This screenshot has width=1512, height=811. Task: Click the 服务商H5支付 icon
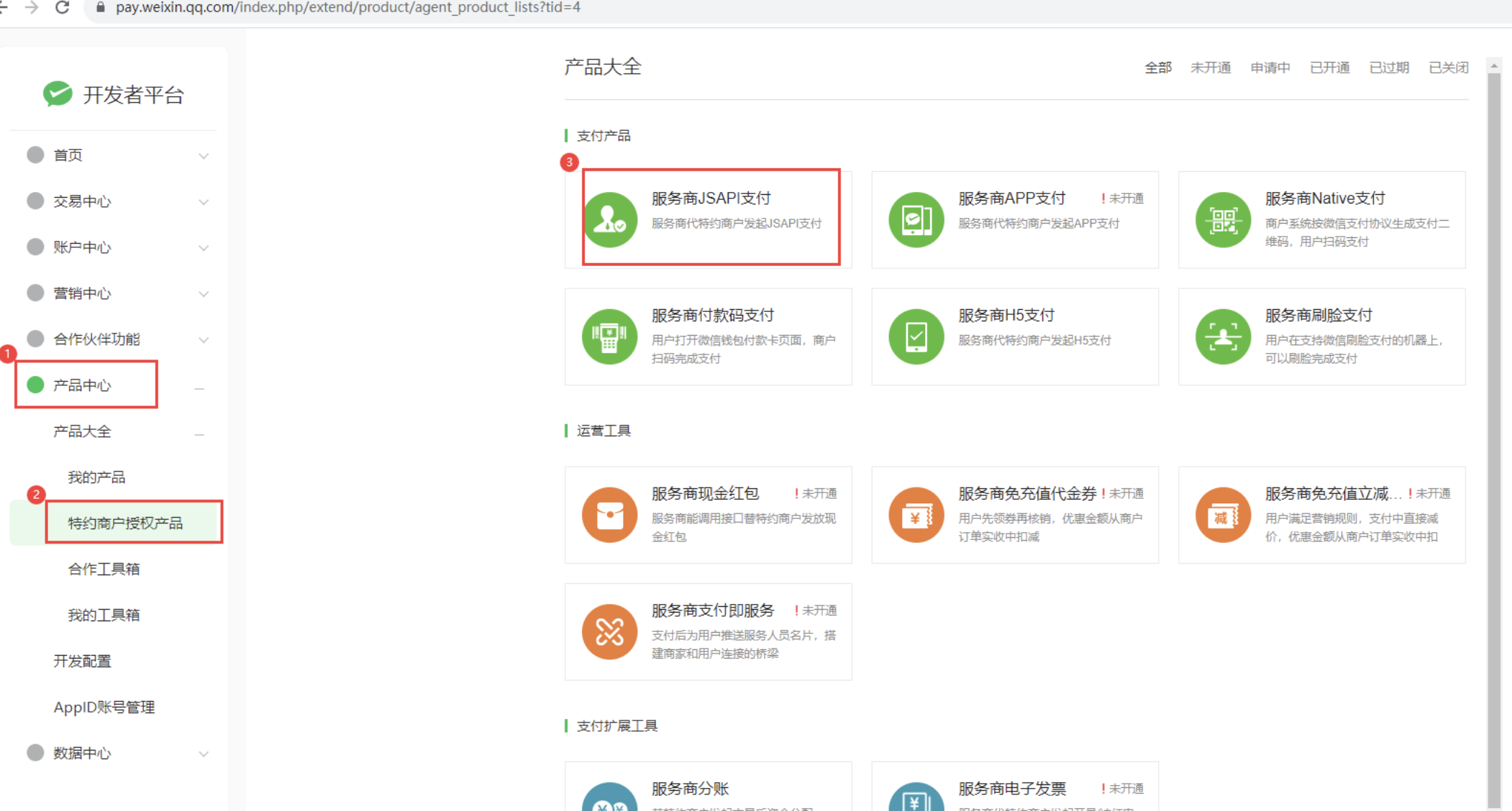pyautogui.click(x=916, y=336)
